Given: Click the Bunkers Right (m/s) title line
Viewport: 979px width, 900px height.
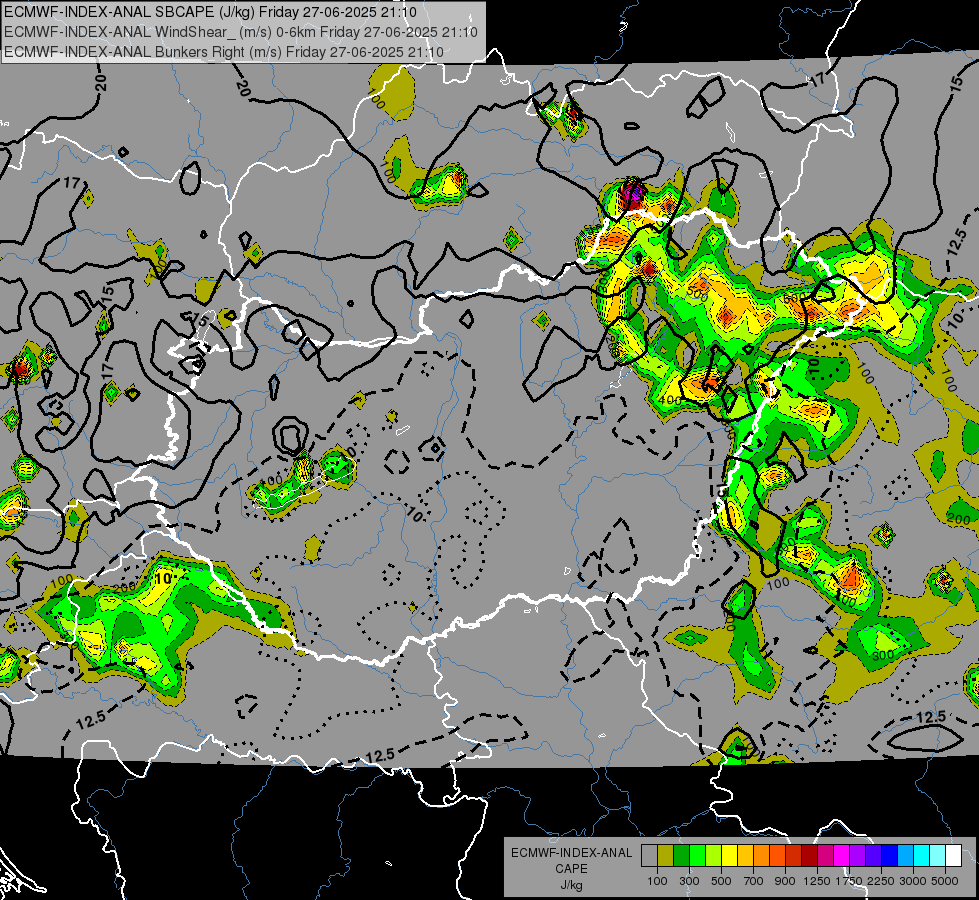Looking at the screenshot, I should point(224,52).
